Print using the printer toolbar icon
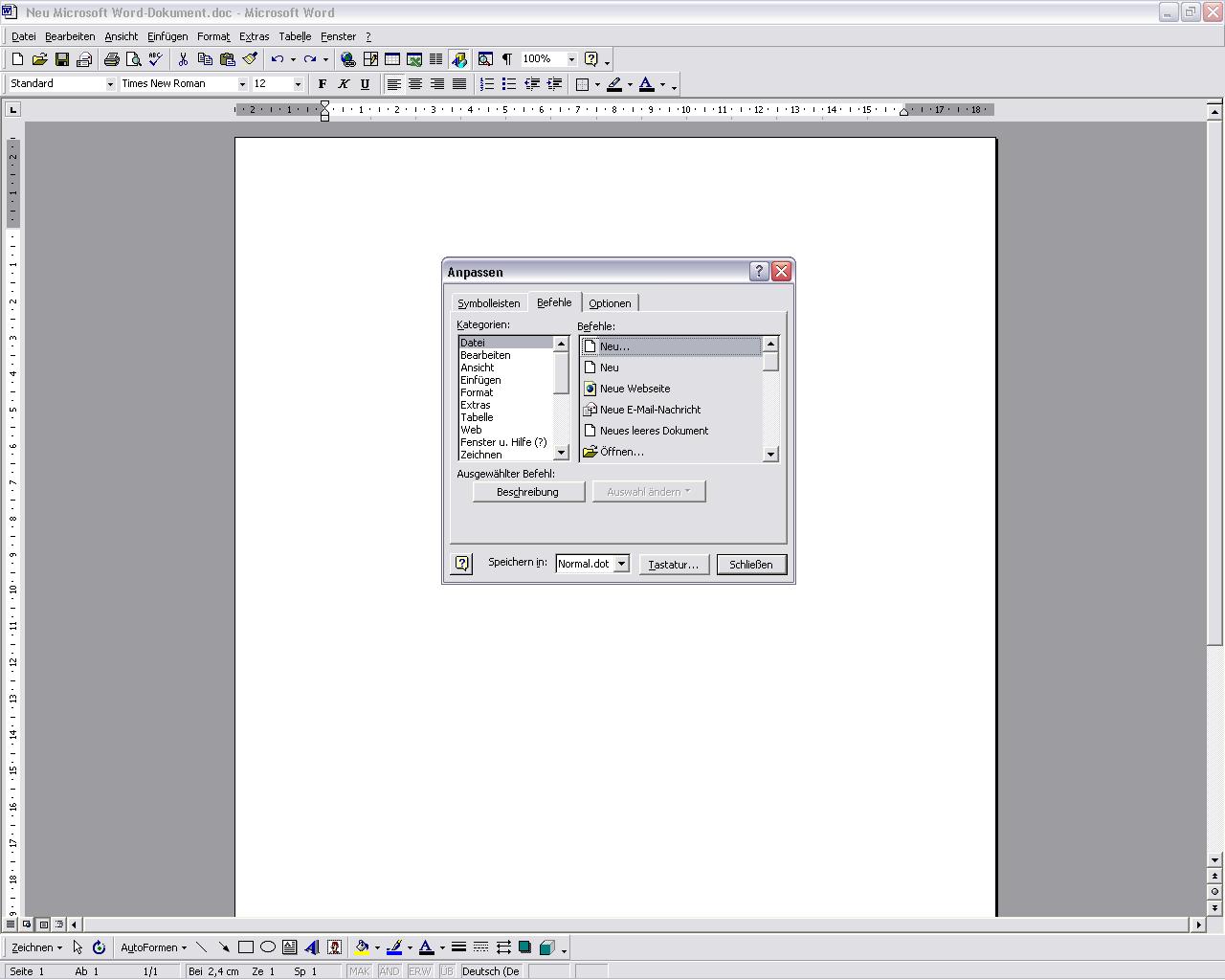This screenshot has height=980, width=1225. click(112, 59)
